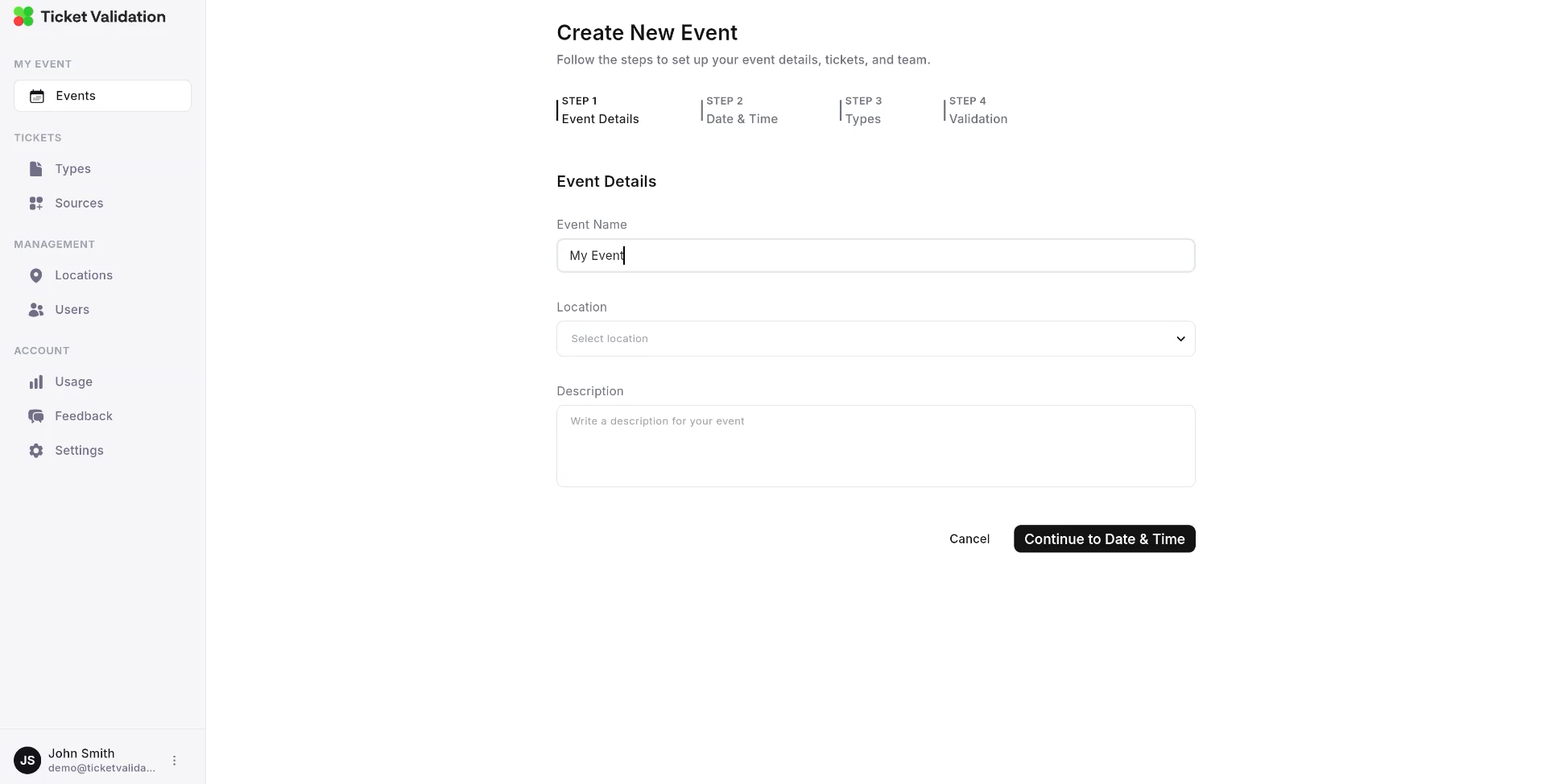Select the Locations pin icon
The width and height of the screenshot is (1546, 784).
click(x=35, y=275)
